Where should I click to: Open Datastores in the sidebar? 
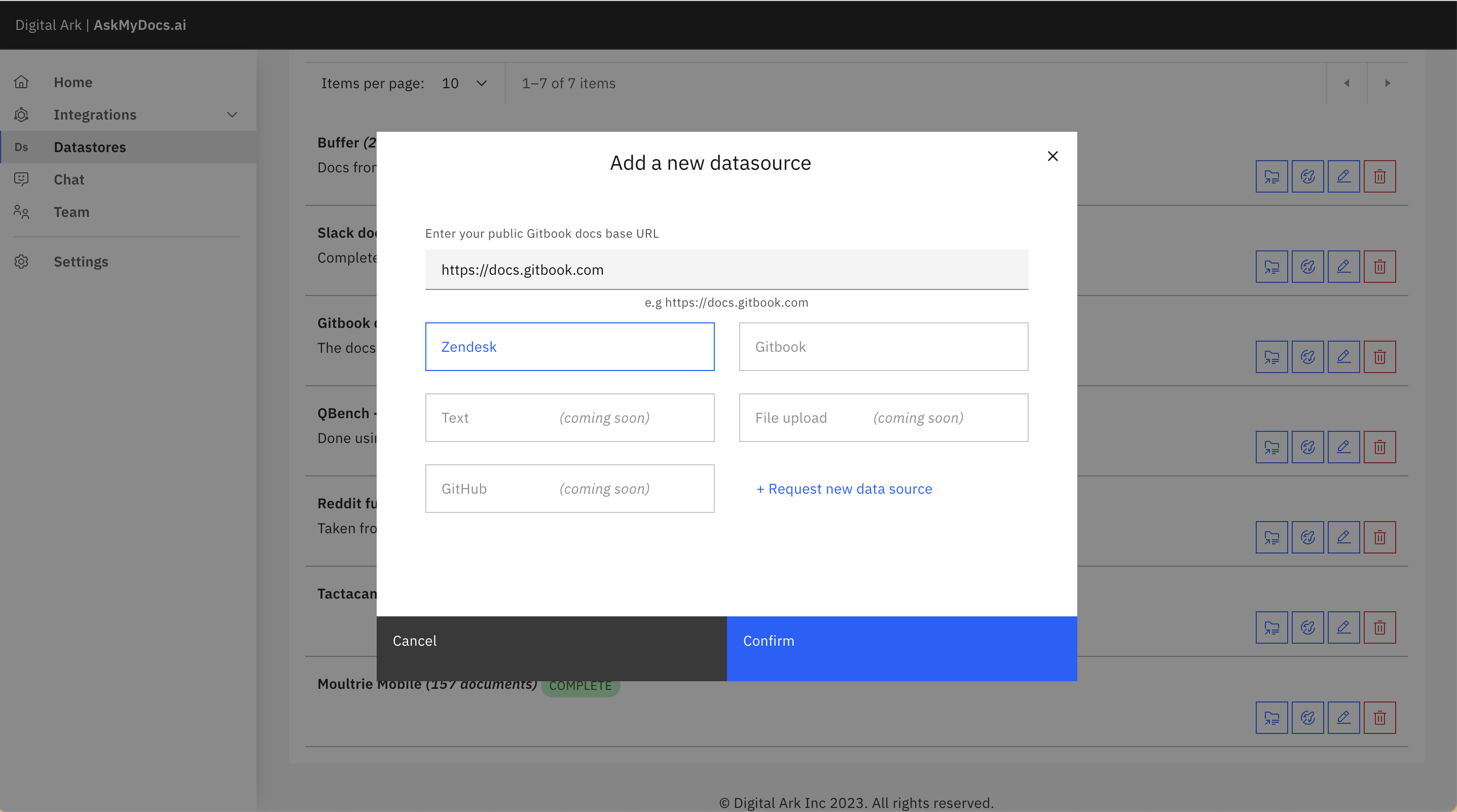[x=128, y=147]
